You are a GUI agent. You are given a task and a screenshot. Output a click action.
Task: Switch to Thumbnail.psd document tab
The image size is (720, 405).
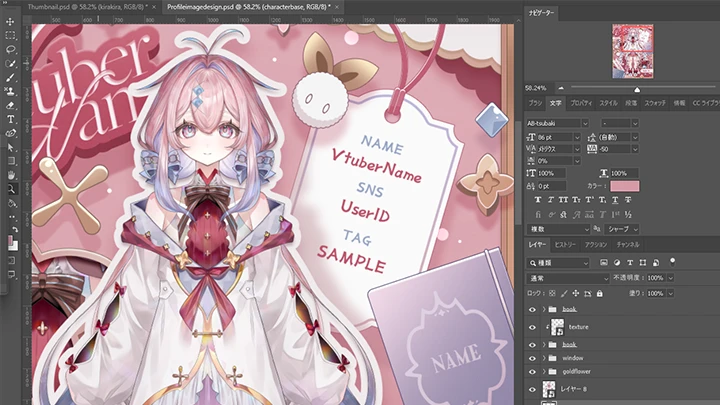pos(87,7)
